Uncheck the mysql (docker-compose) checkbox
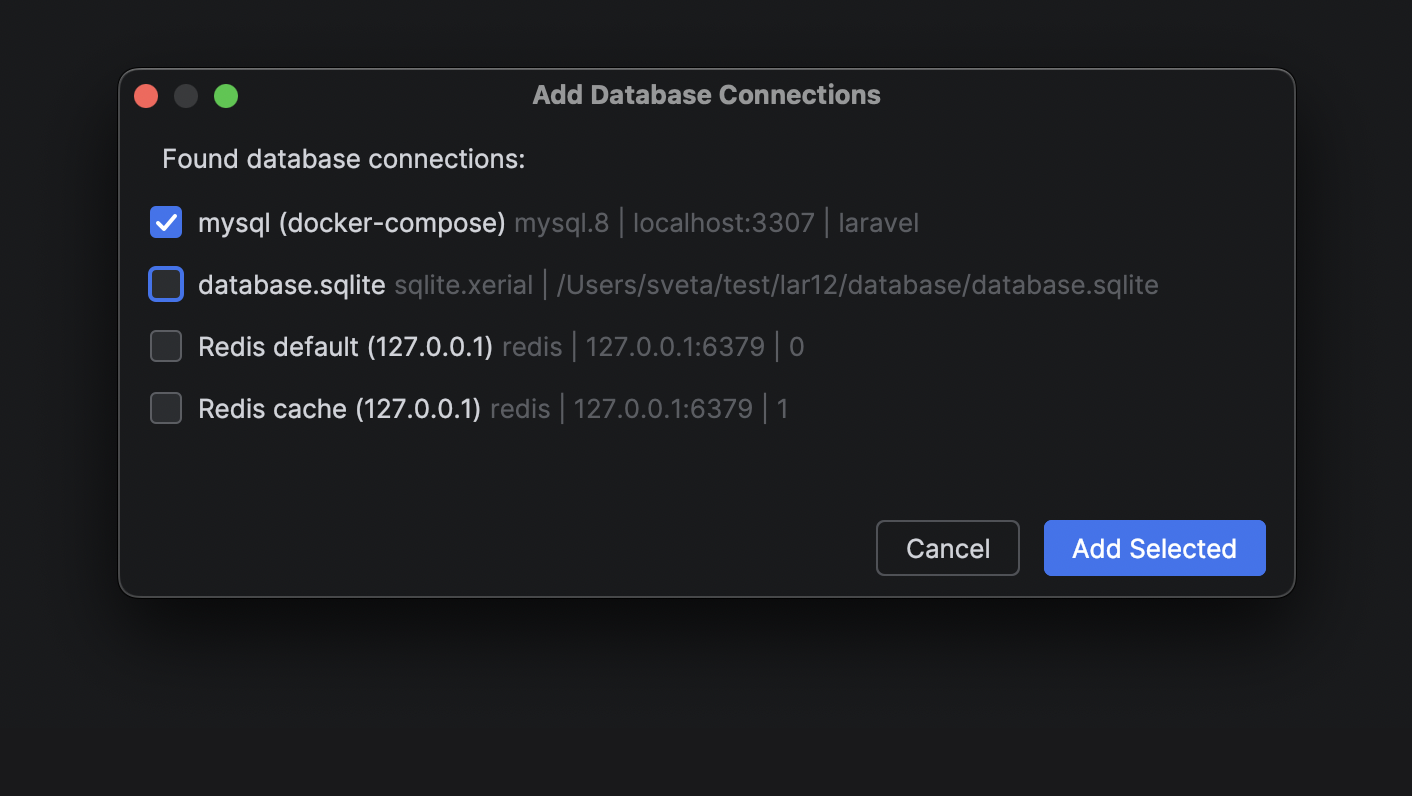The height and width of the screenshot is (796, 1412). 166,222
